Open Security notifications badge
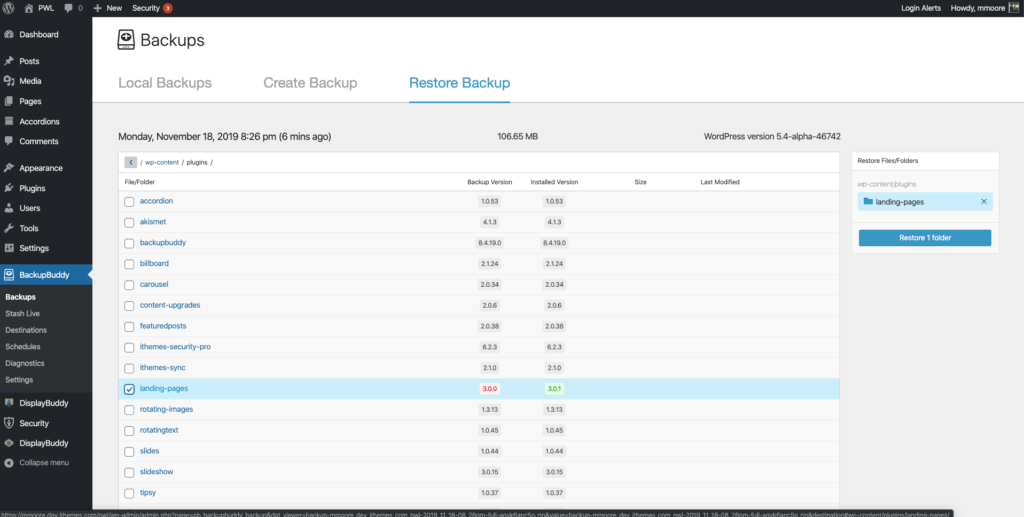This screenshot has width=1024, height=517. 168,8
